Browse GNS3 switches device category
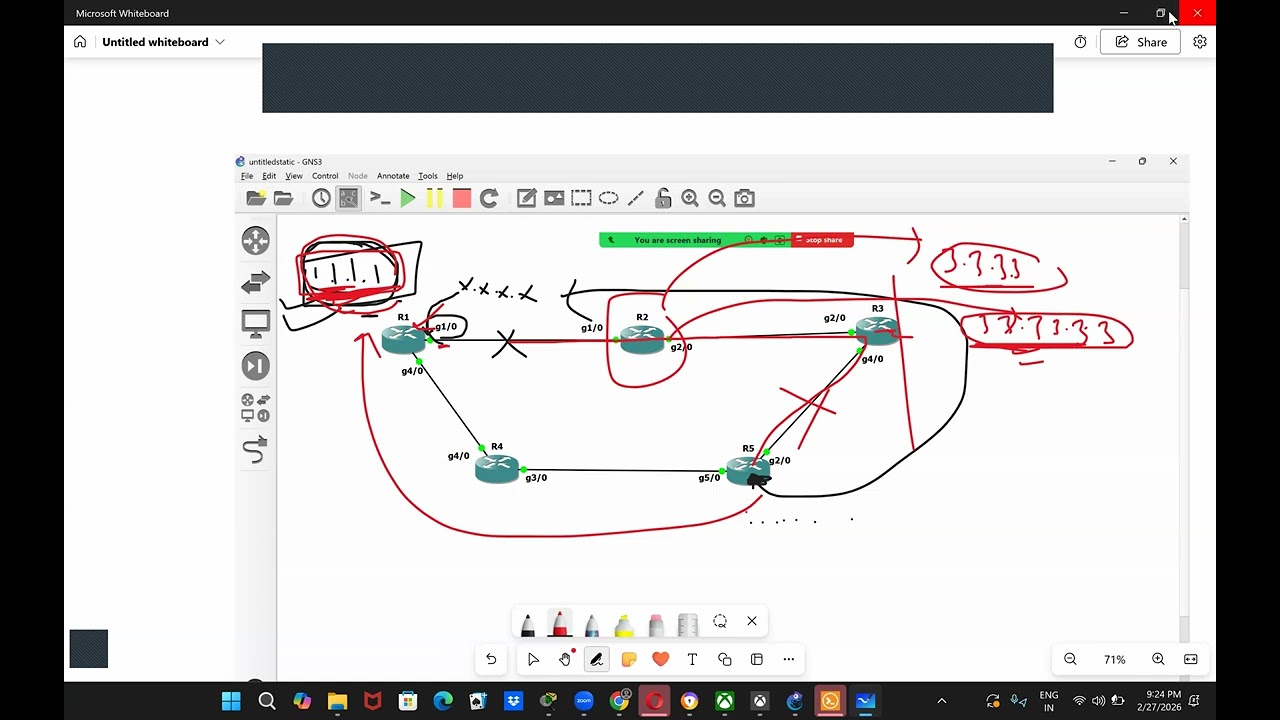The width and height of the screenshot is (1280, 720). point(256,282)
